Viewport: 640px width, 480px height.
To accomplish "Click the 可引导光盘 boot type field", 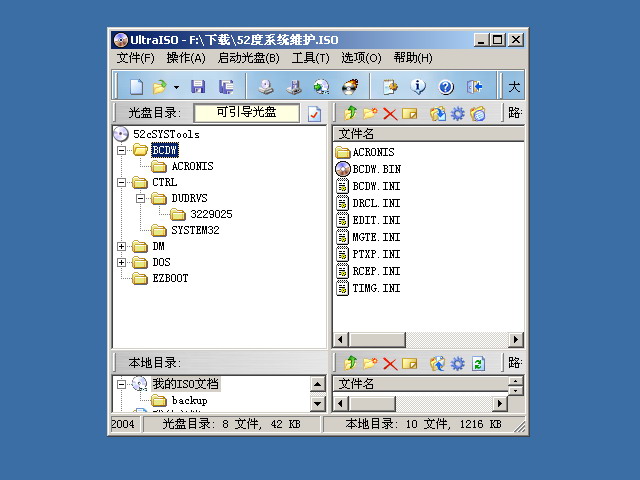I will [x=247, y=113].
